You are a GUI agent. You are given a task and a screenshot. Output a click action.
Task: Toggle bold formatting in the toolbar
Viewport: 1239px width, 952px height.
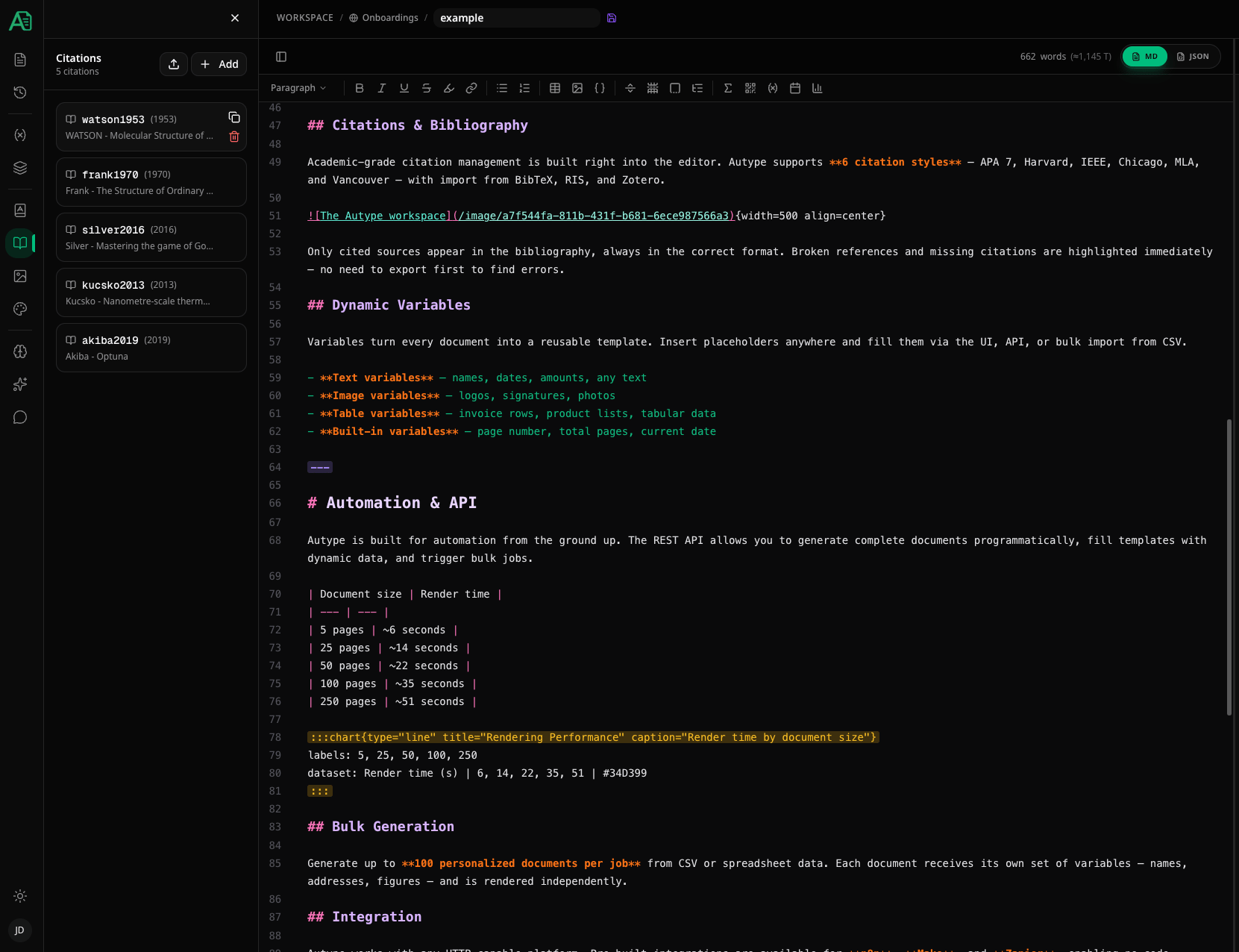360,88
